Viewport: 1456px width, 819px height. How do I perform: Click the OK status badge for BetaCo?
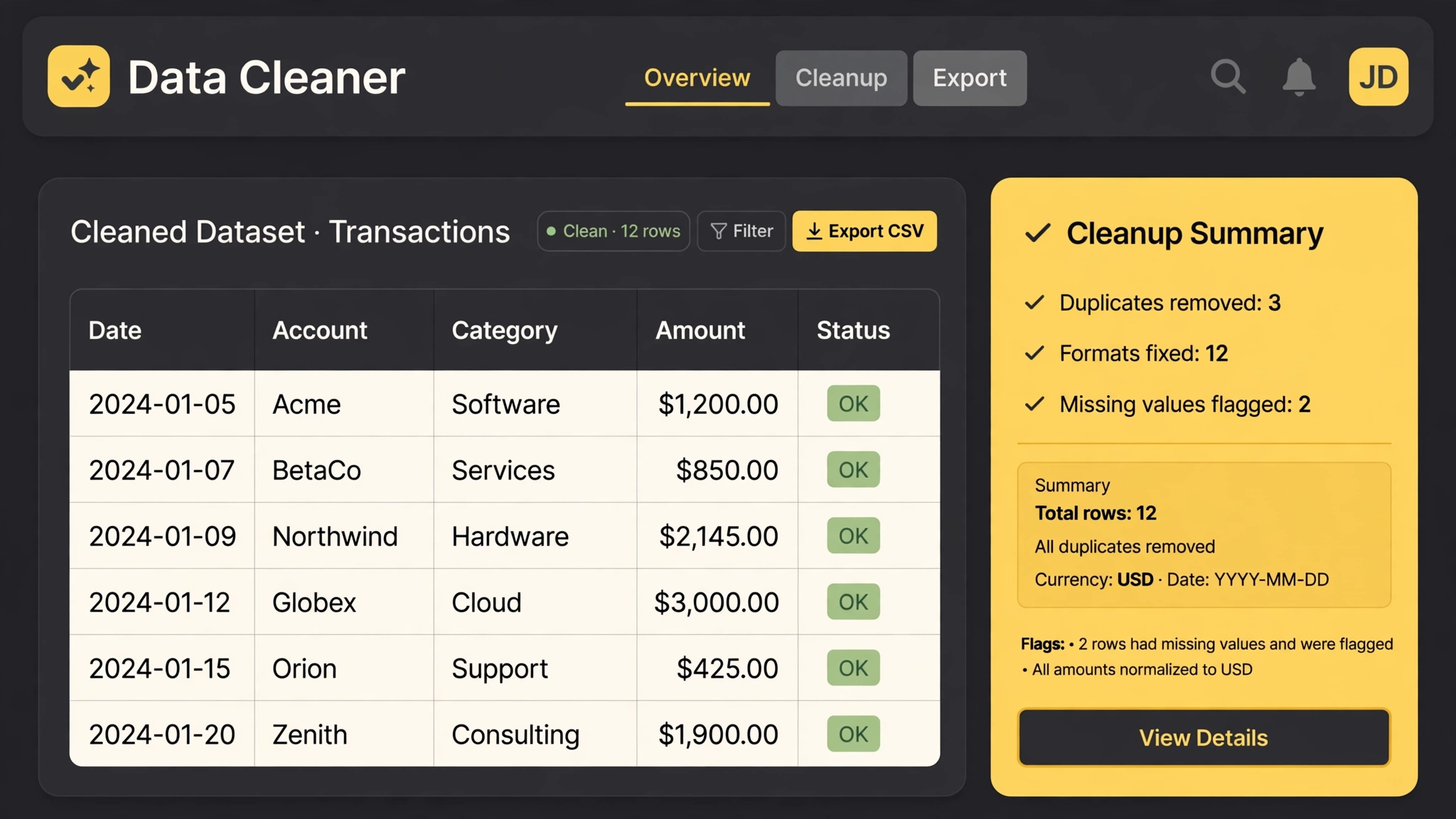tap(853, 469)
